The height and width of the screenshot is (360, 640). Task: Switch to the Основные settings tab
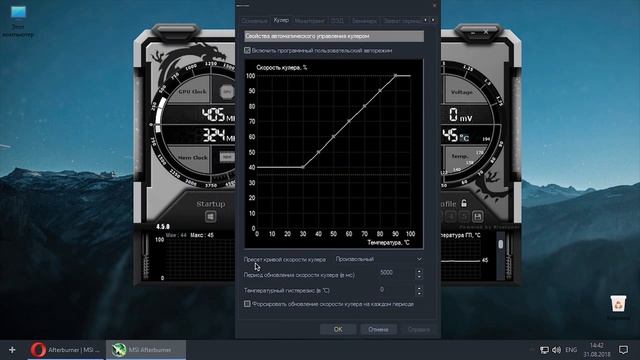tap(254, 20)
